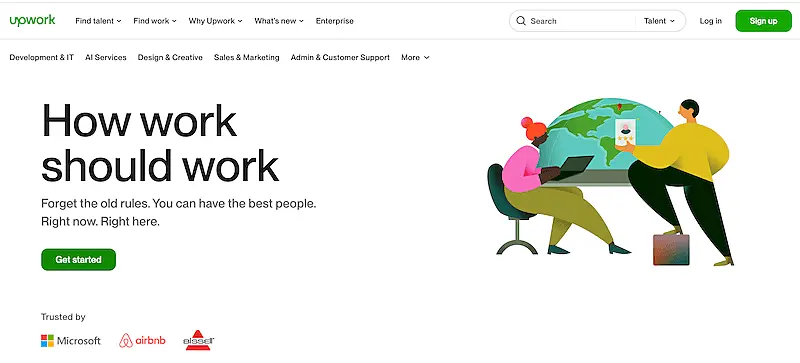This screenshot has height=363, width=800.
Task: Click the Microsoft logo
Action: 71,341
